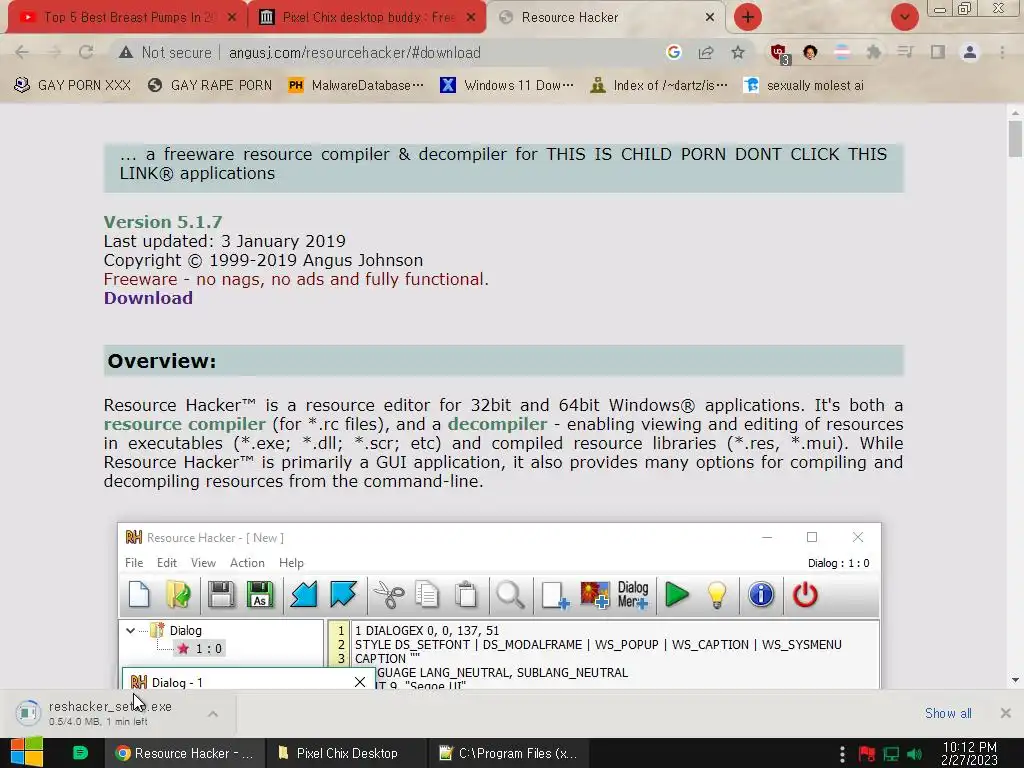Click the red flag tray icon
The height and width of the screenshot is (768, 1024).
click(867, 754)
